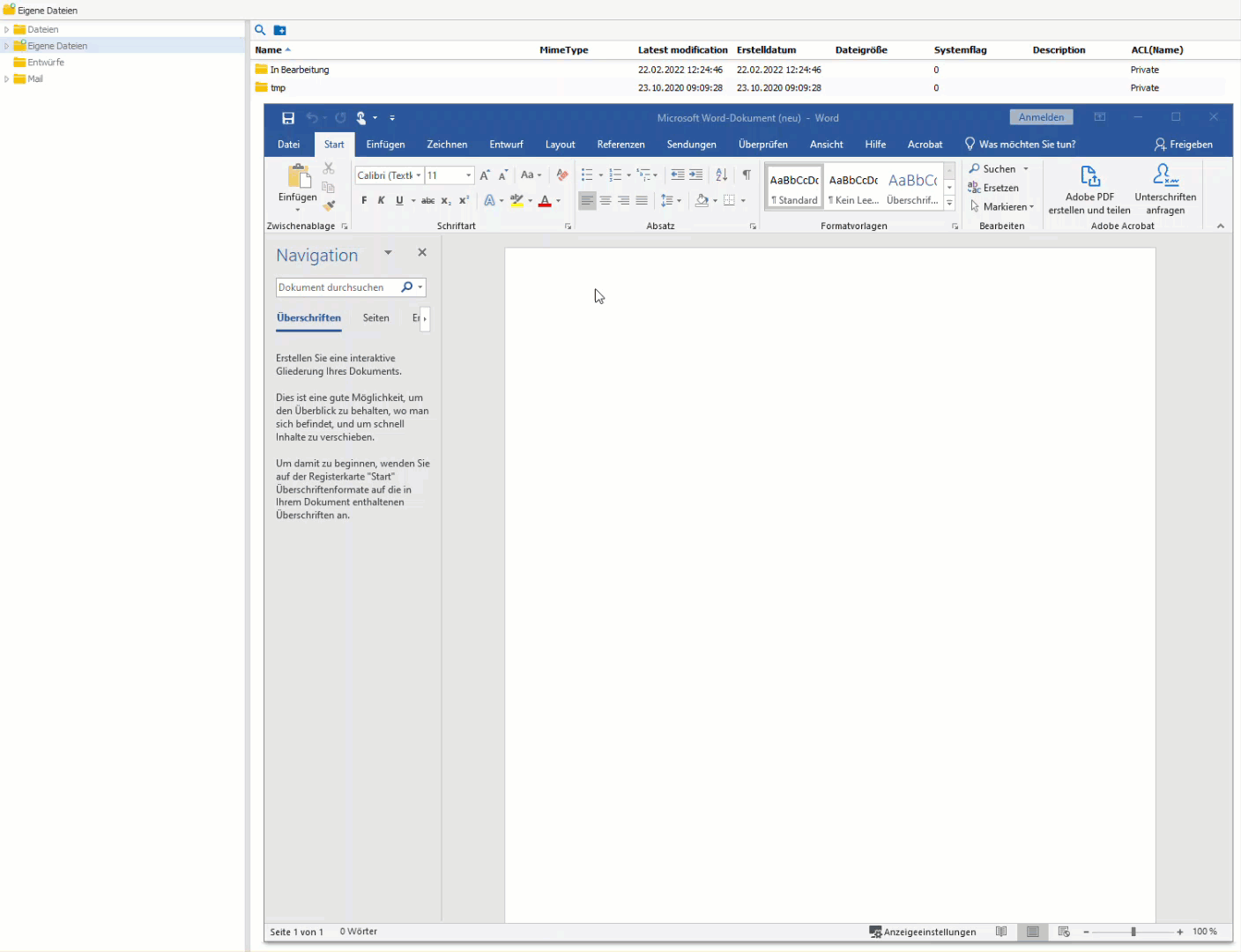Screen dimensions: 1241x952
Task: Align text right
Action: click(624, 201)
